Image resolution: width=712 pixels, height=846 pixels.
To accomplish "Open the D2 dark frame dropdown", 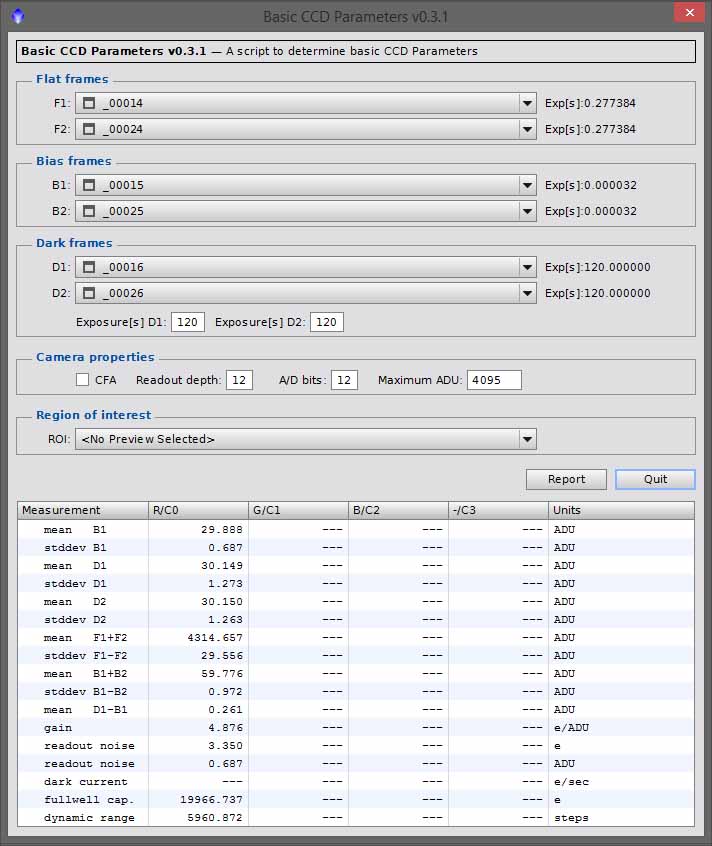I will (527, 293).
